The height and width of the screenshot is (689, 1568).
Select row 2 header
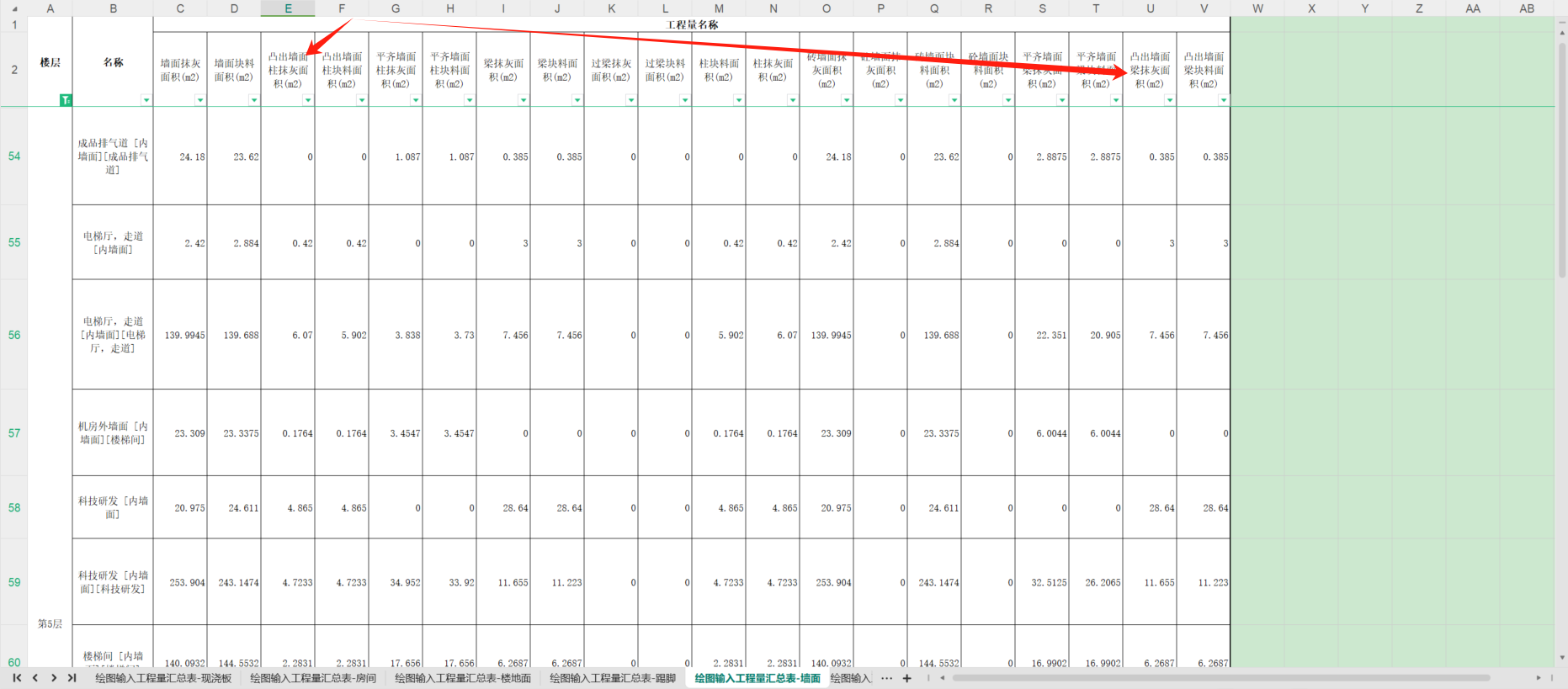14,69
